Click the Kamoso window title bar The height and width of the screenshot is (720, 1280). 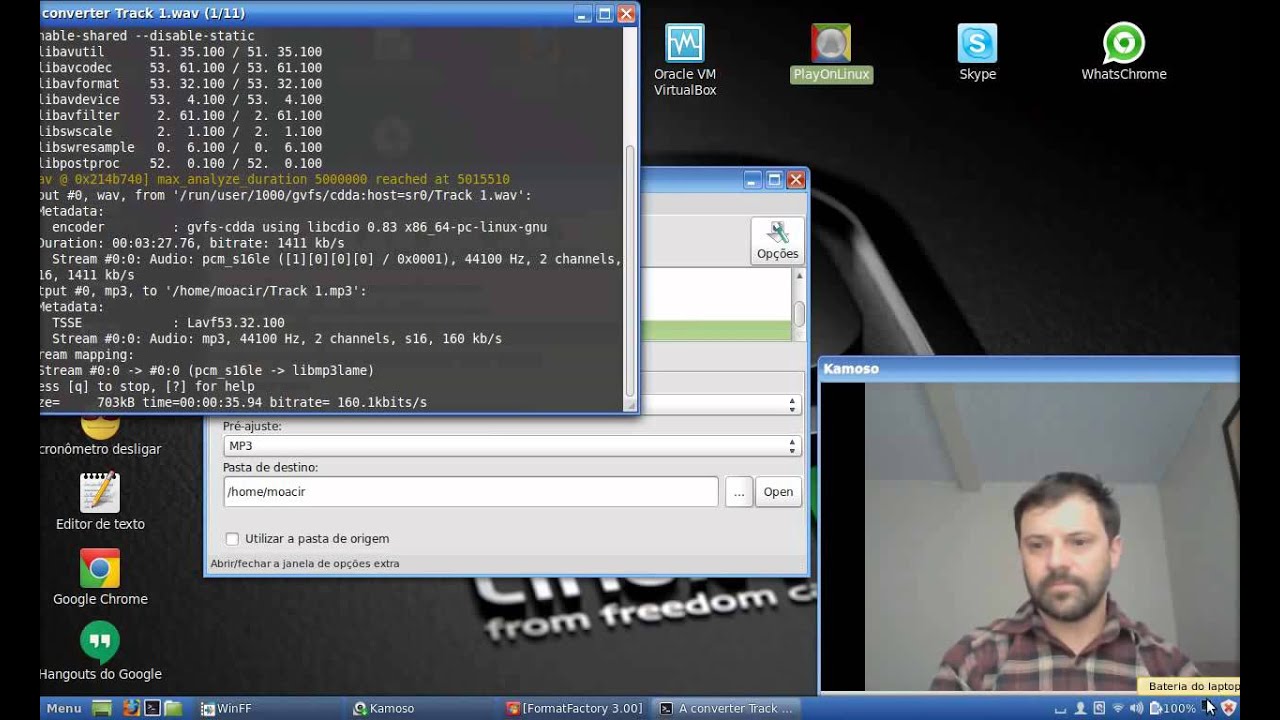coord(1029,369)
